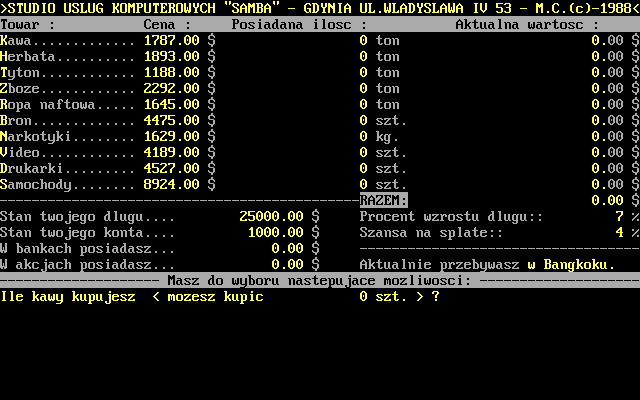Click the Procent wzrostu dlugu value
The height and width of the screenshot is (400, 640).
click(620, 216)
